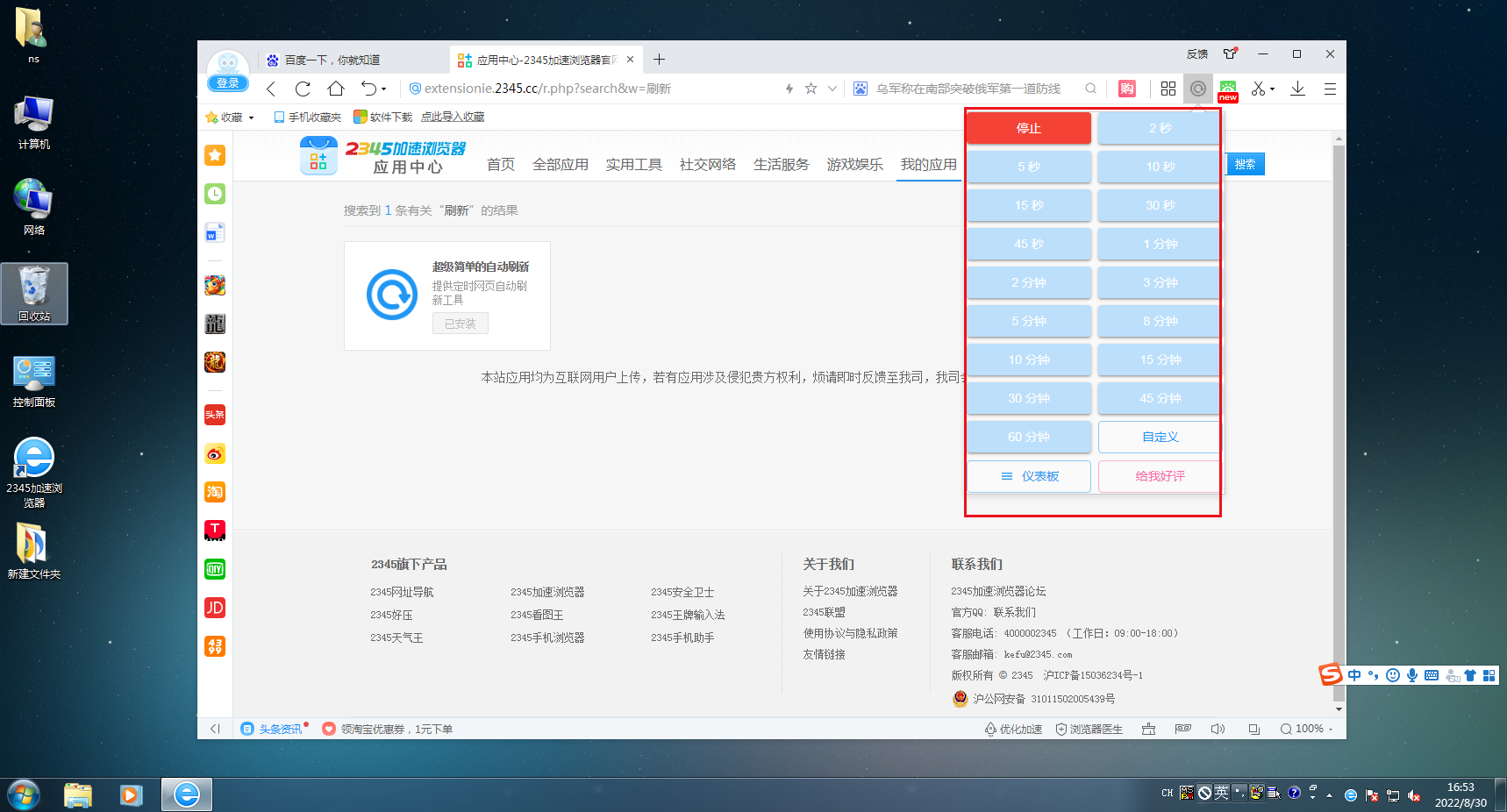The image size is (1507, 812).
Task: Click the lightning speed mode icon
Action: click(789, 89)
